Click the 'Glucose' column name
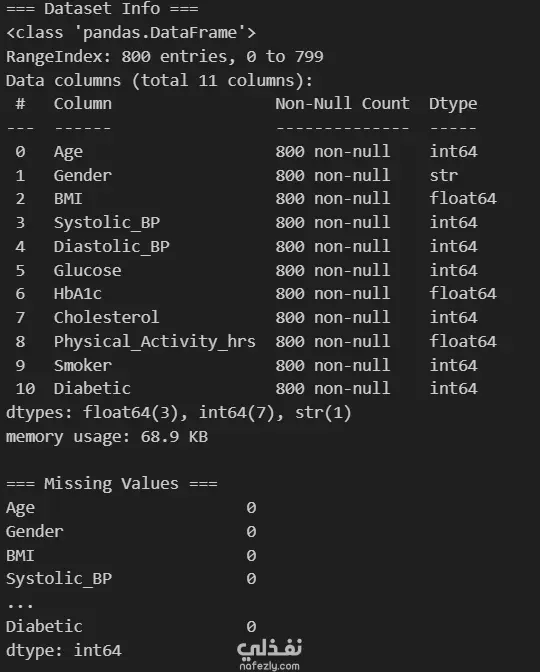The width and height of the screenshot is (540, 672). 87,270
